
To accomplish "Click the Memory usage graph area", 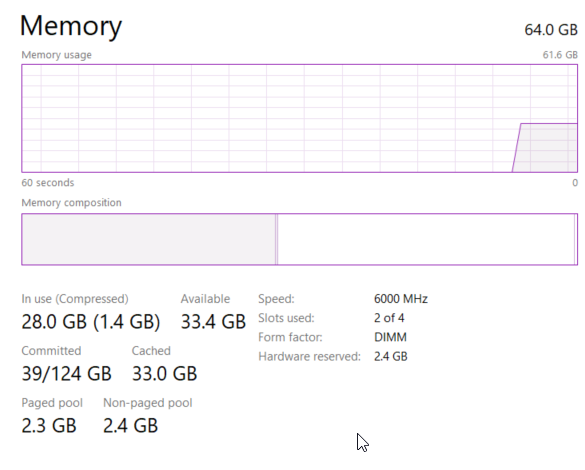I will [300, 118].
